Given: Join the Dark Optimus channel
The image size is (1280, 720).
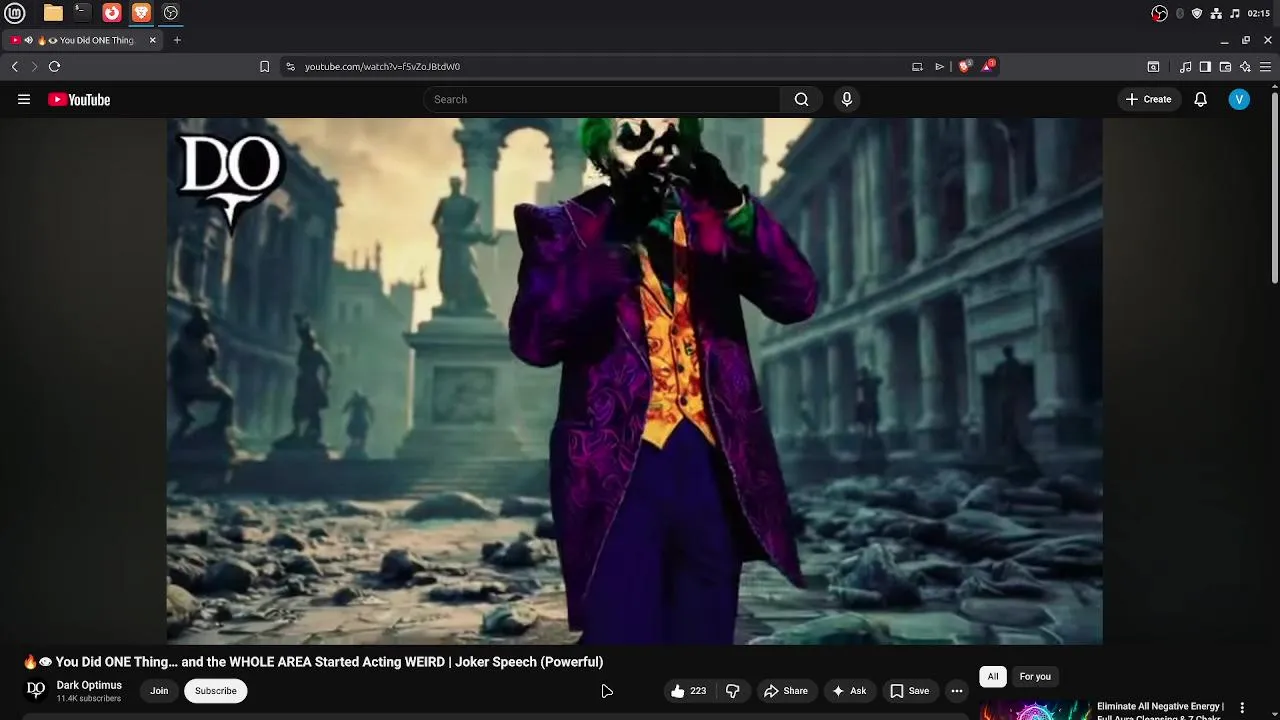Looking at the screenshot, I should click(x=159, y=691).
